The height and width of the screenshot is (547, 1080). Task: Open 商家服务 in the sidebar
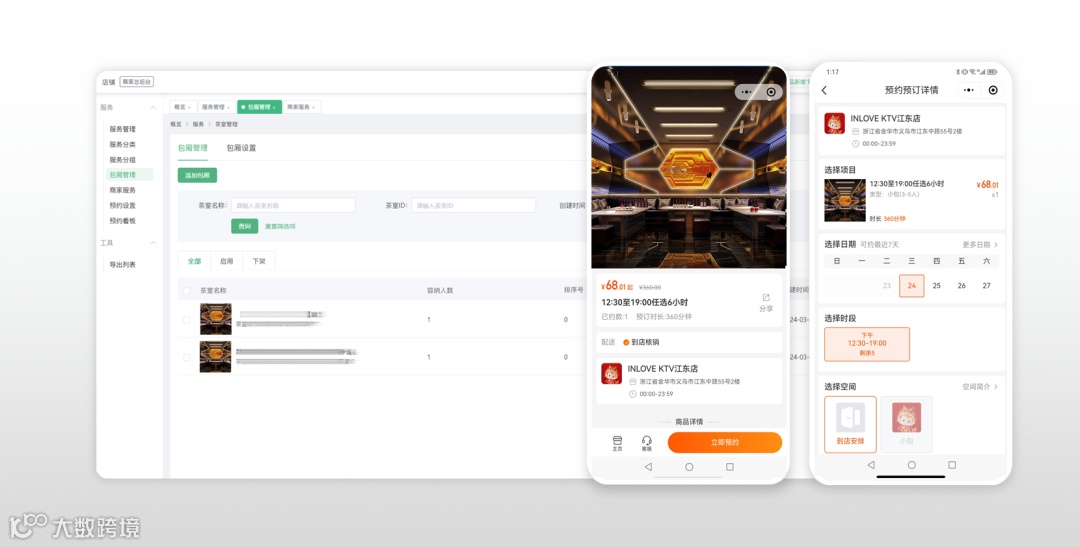click(123, 190)
